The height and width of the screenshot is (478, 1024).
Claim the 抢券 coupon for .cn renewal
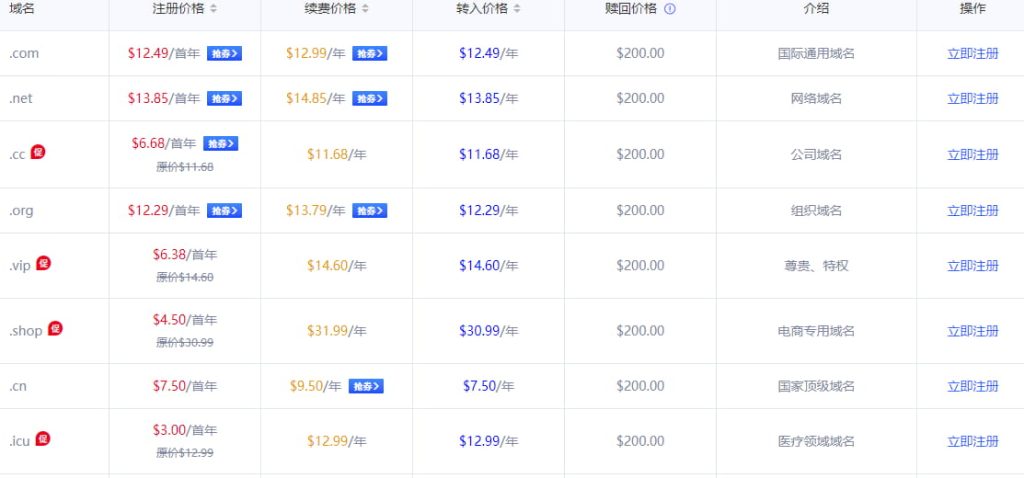pyautogui.click(x=365, y=386)
